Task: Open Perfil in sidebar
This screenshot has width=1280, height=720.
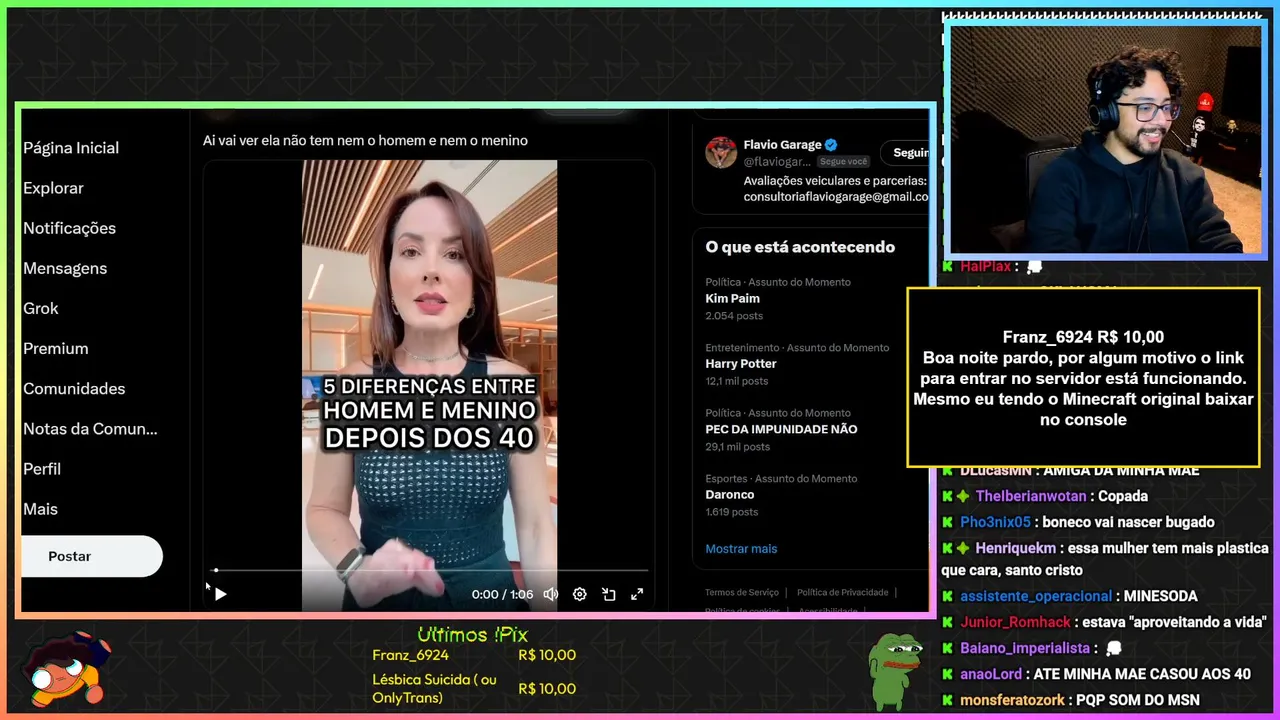Action: click(42, 468)
